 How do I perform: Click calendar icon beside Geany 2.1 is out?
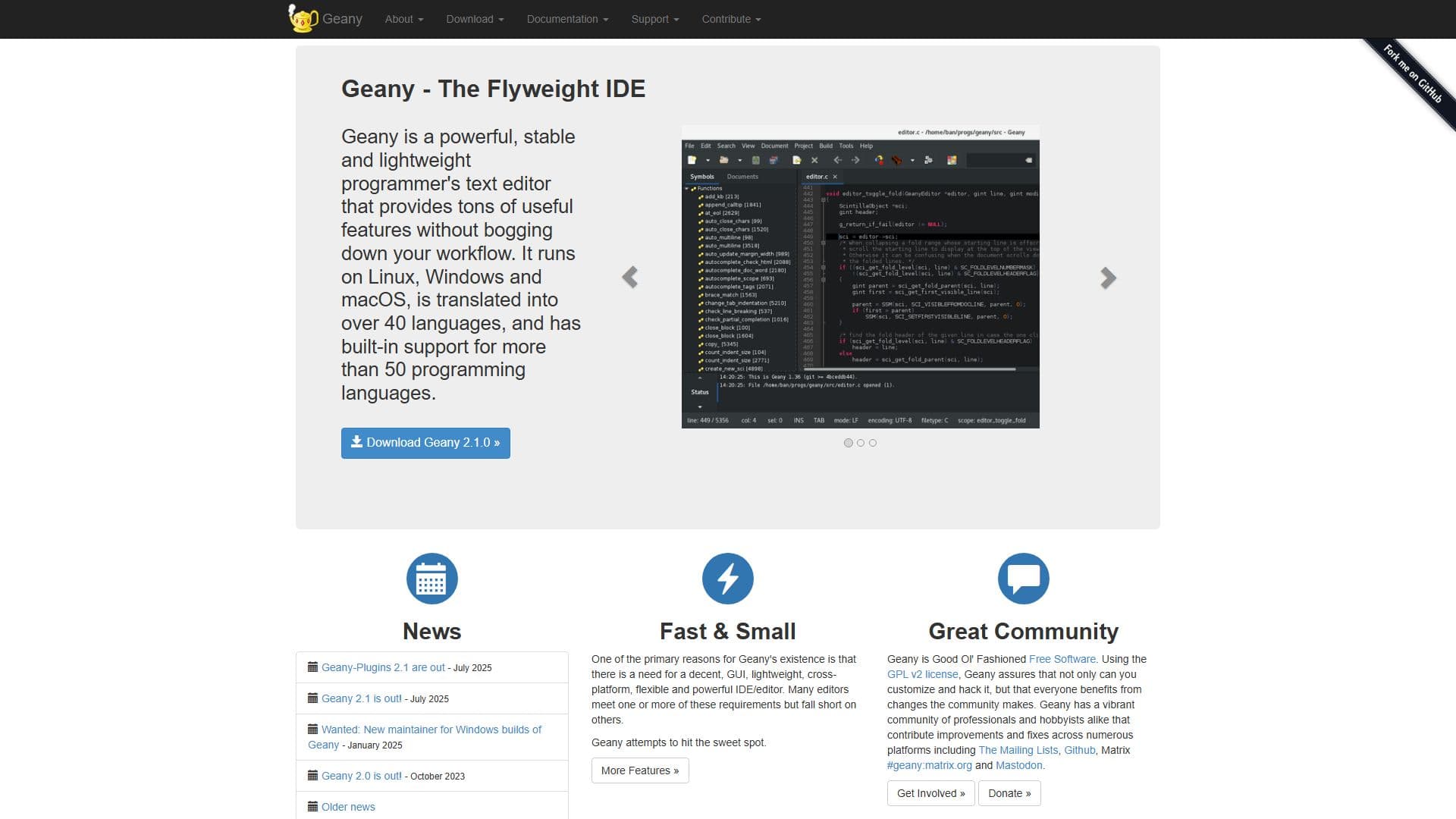[312, 698]
